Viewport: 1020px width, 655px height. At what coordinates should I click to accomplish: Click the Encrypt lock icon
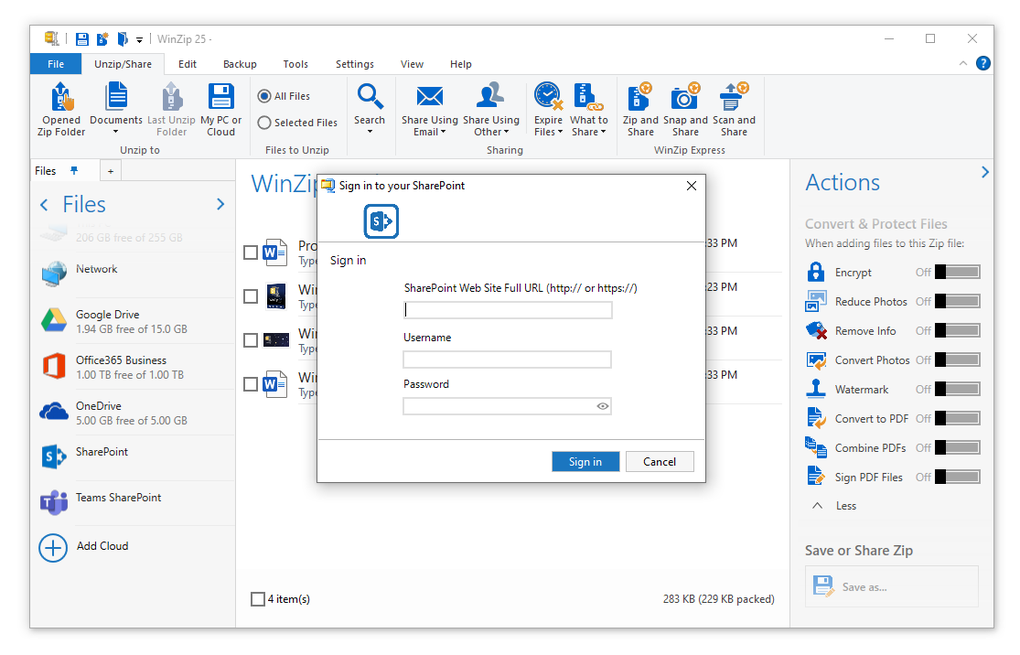click(816, 272)
